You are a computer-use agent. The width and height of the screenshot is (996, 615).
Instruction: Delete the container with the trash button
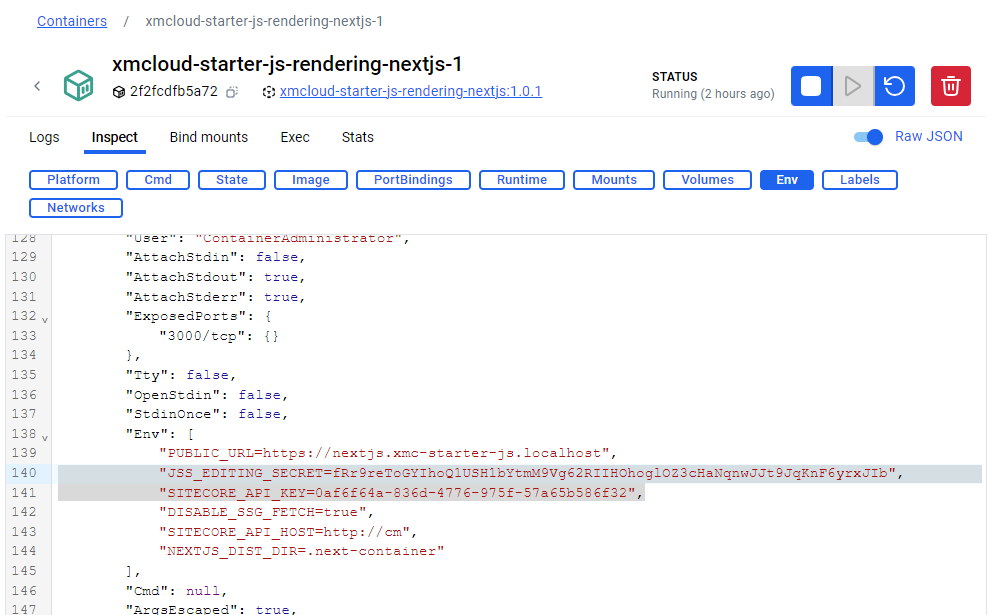pos(951,86)
